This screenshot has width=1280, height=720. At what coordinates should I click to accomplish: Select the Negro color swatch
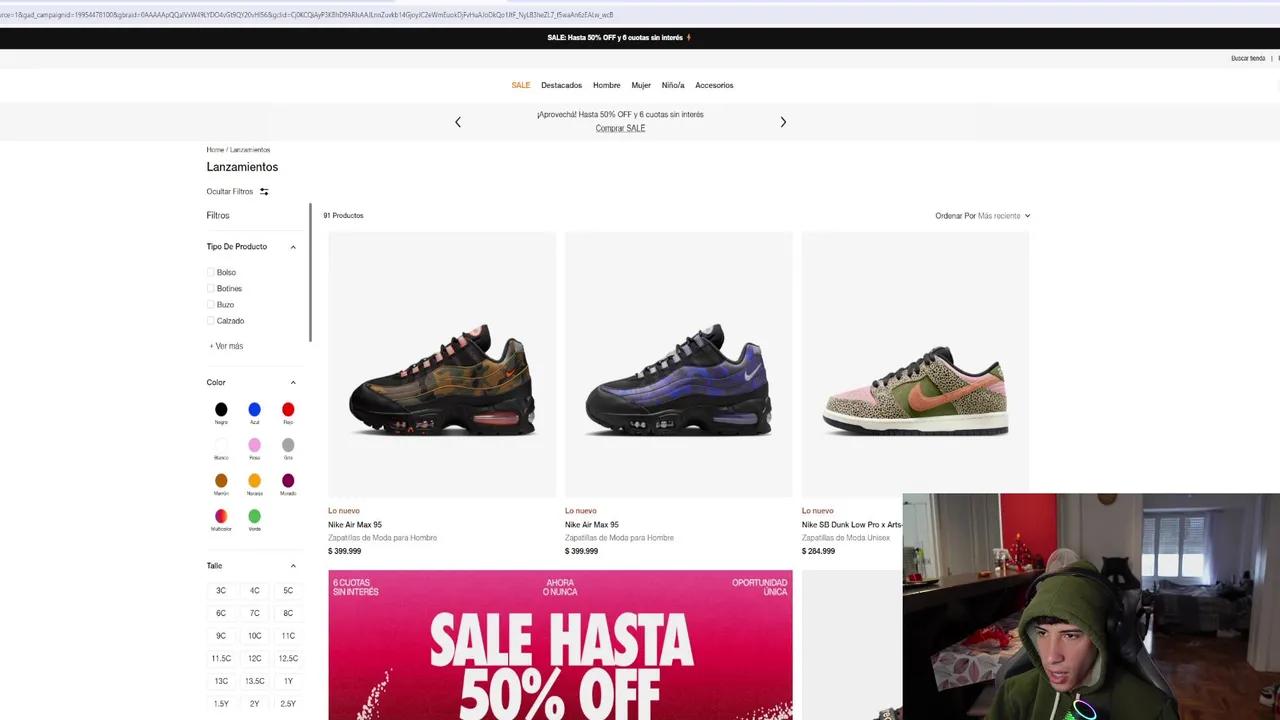point(221,409)
